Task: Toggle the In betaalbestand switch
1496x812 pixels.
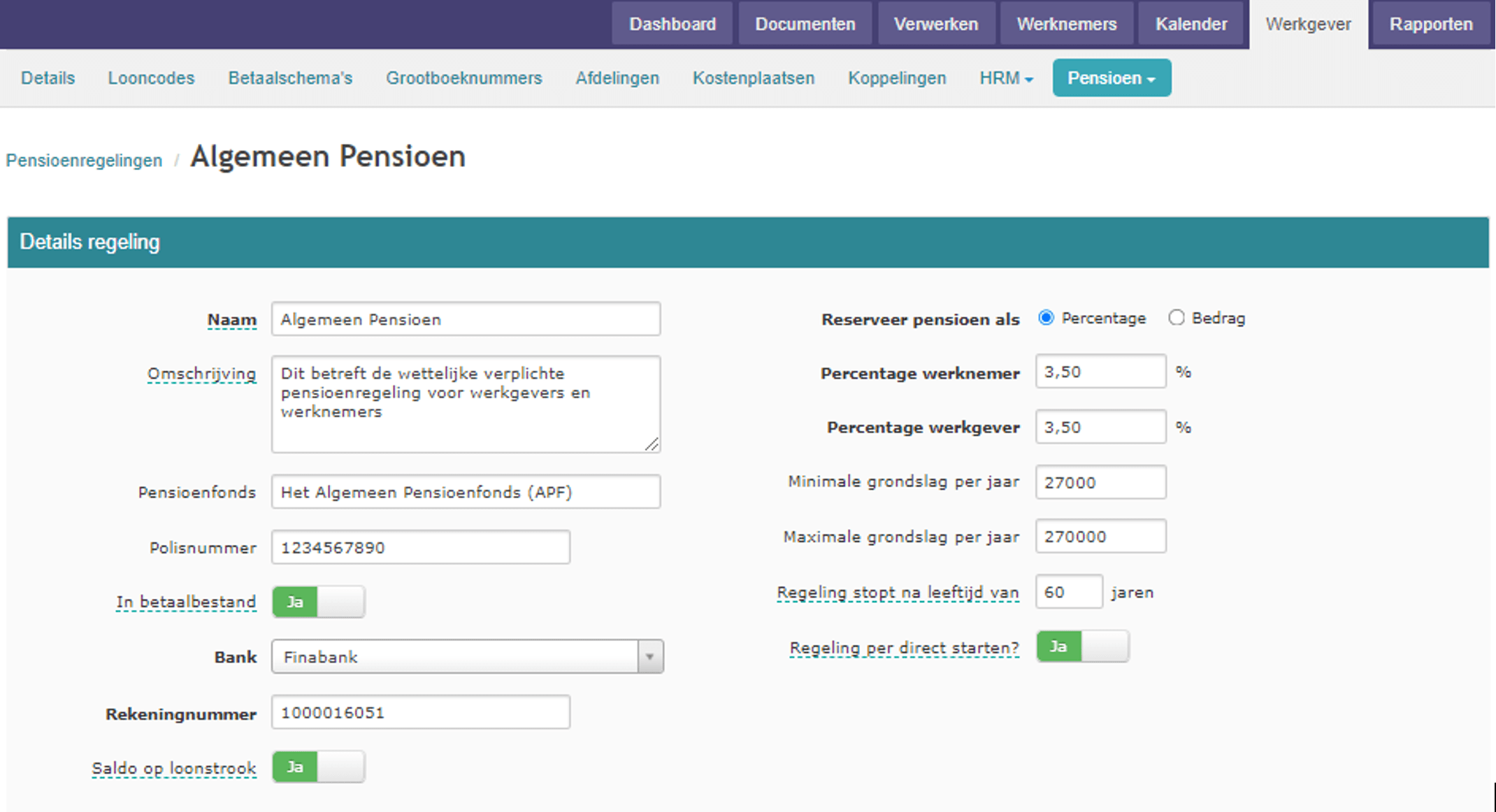Action: coord(318,602)
